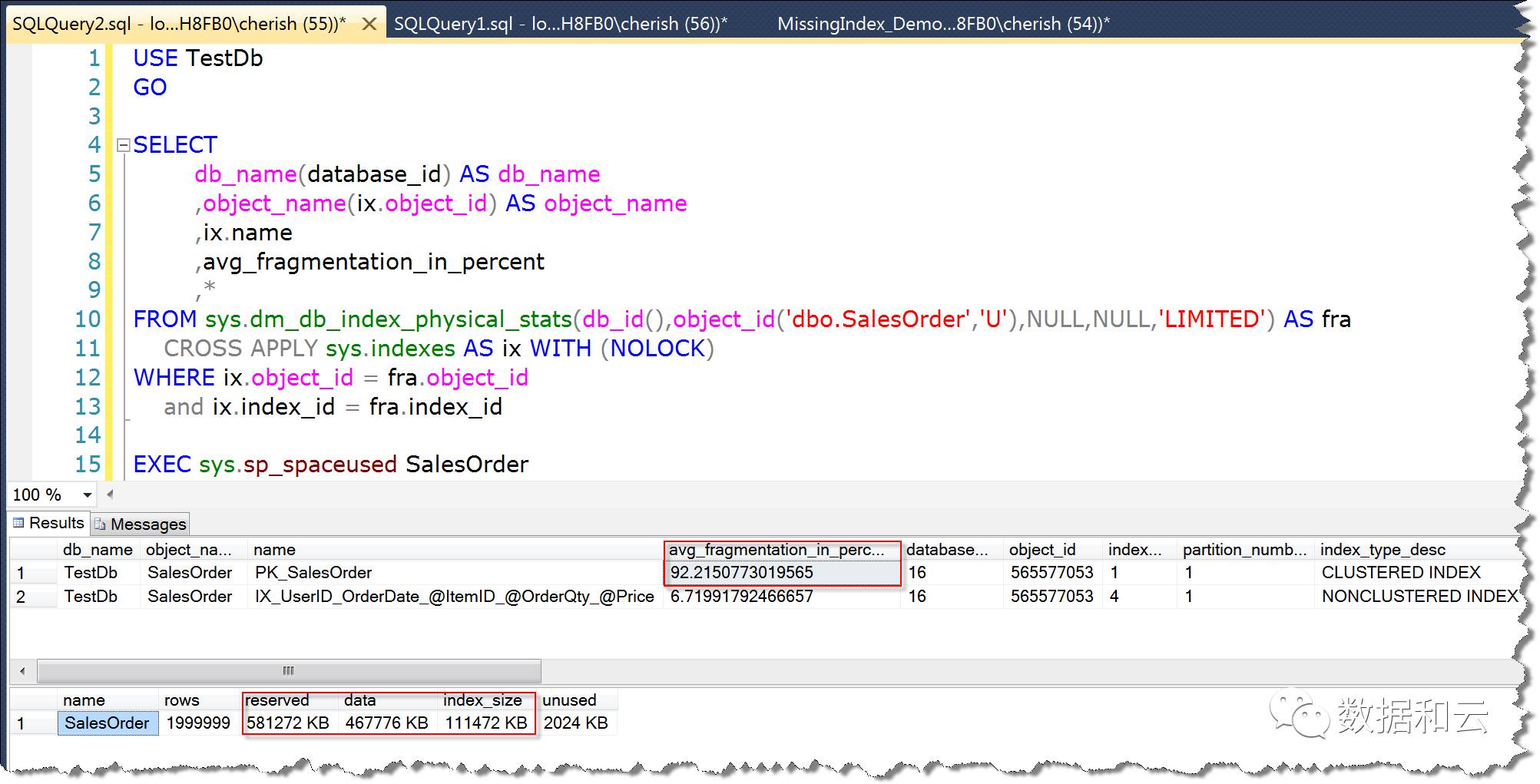Select the reserved column header
Screen dimensions: 1540x784
(289, 700)
